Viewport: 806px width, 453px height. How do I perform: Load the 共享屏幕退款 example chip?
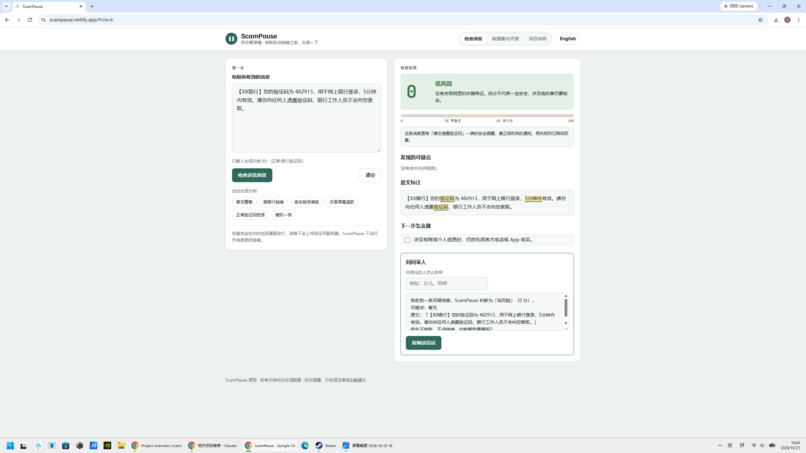pyautogui.click(x=342, y=202)
